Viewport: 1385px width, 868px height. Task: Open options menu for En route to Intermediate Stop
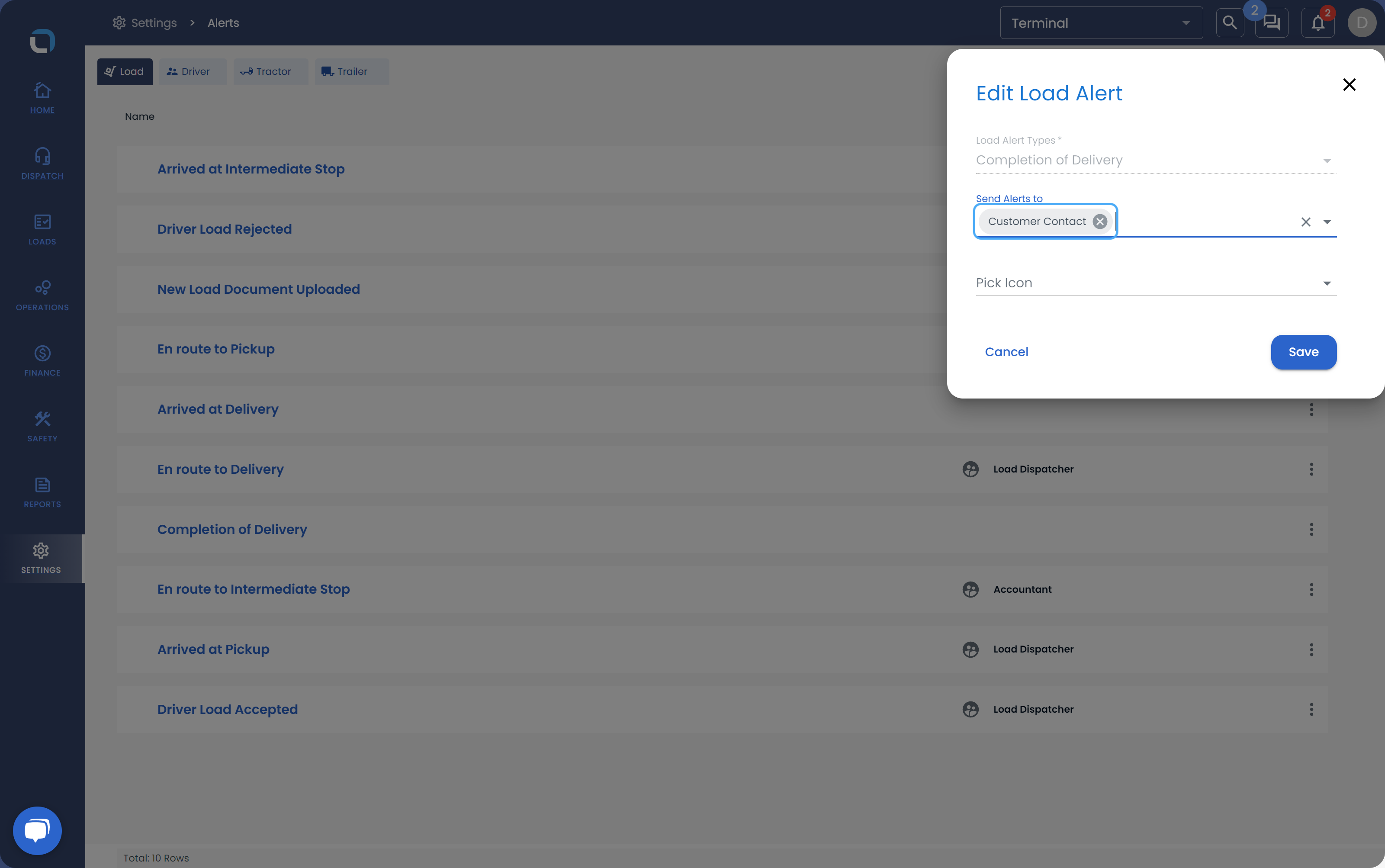tap(1311, 590)
